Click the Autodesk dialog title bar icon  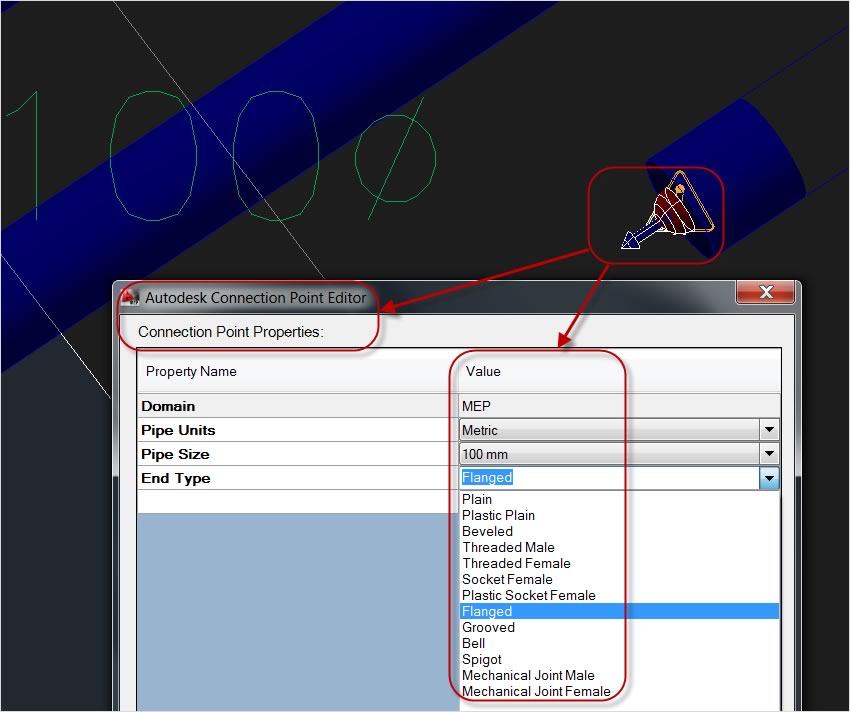point(131,297)
